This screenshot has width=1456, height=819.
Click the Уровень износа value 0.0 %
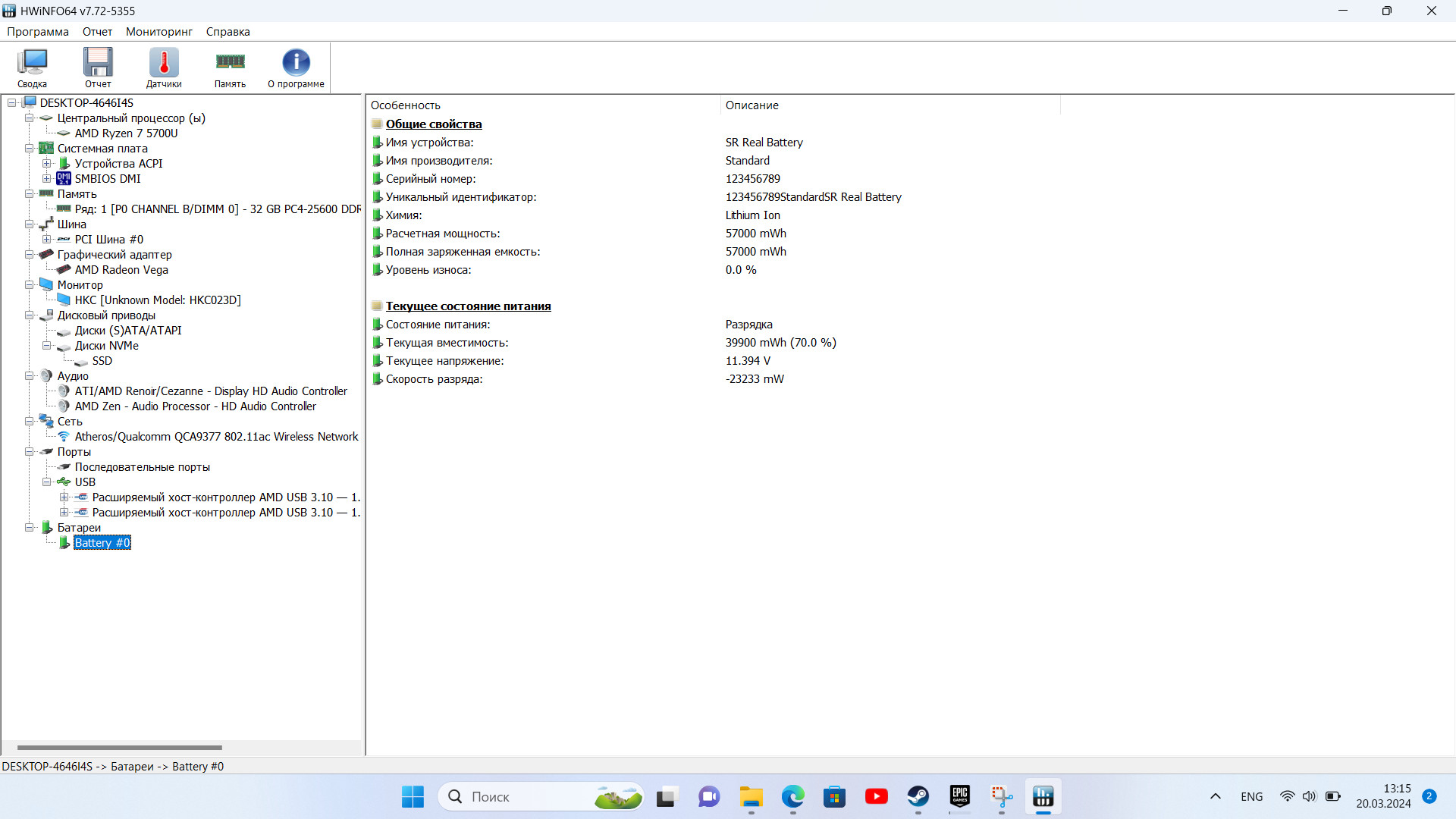[x=741, y=270]
